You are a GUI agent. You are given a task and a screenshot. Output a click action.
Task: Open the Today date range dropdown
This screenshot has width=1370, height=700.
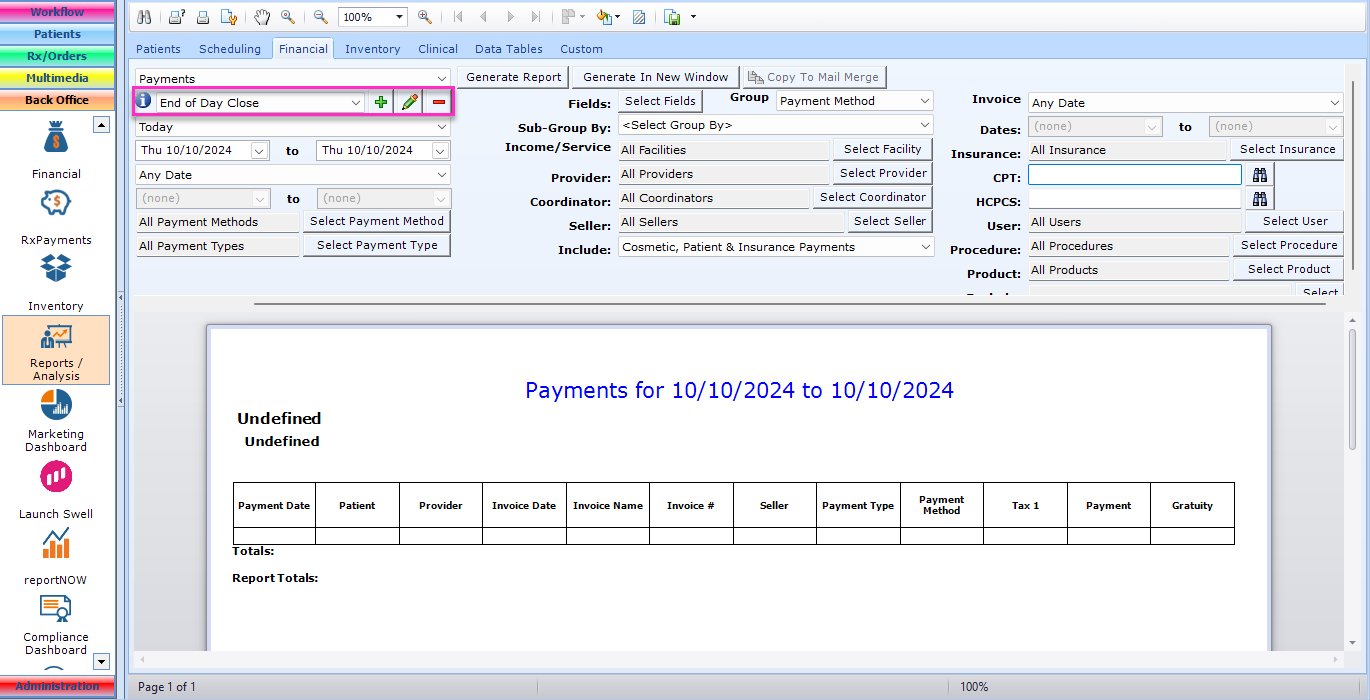(291, 127)
